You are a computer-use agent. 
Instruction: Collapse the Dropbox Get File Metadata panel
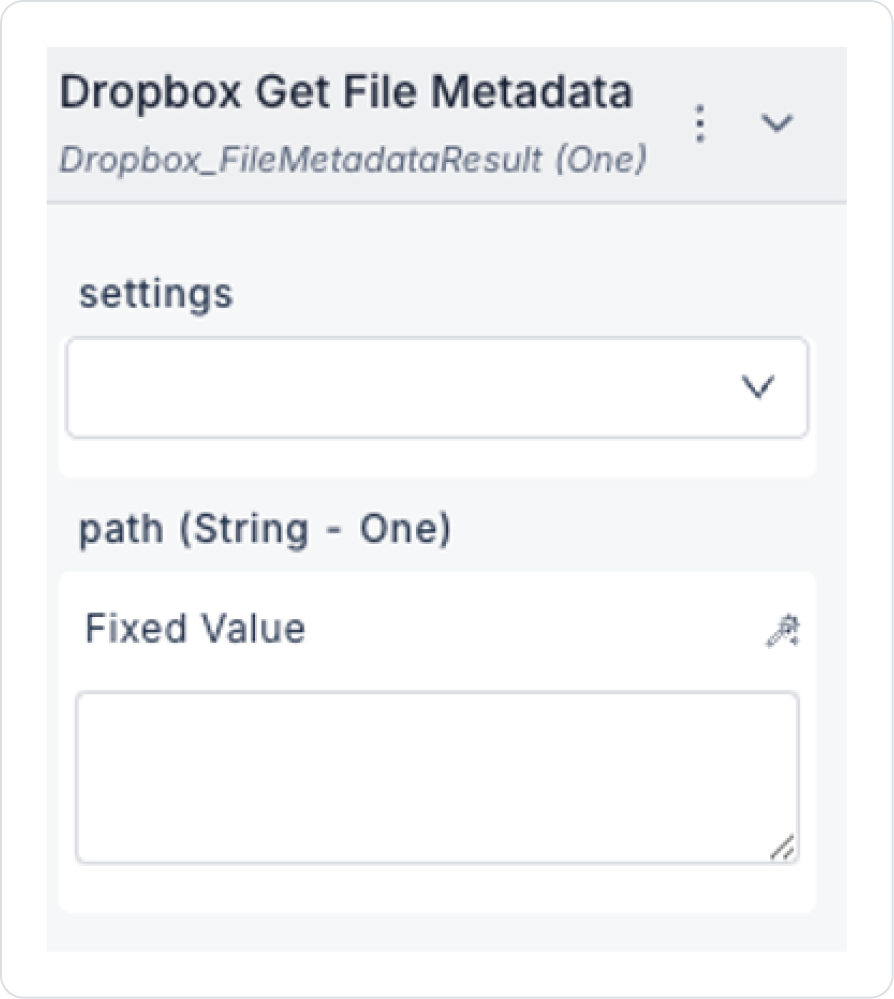[777, 122]
